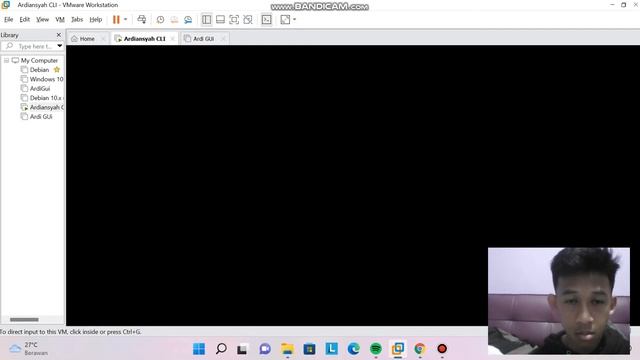Open the library search filter dropdown
The width and height of the screenshot is (640, 360).
coord(60,46)
